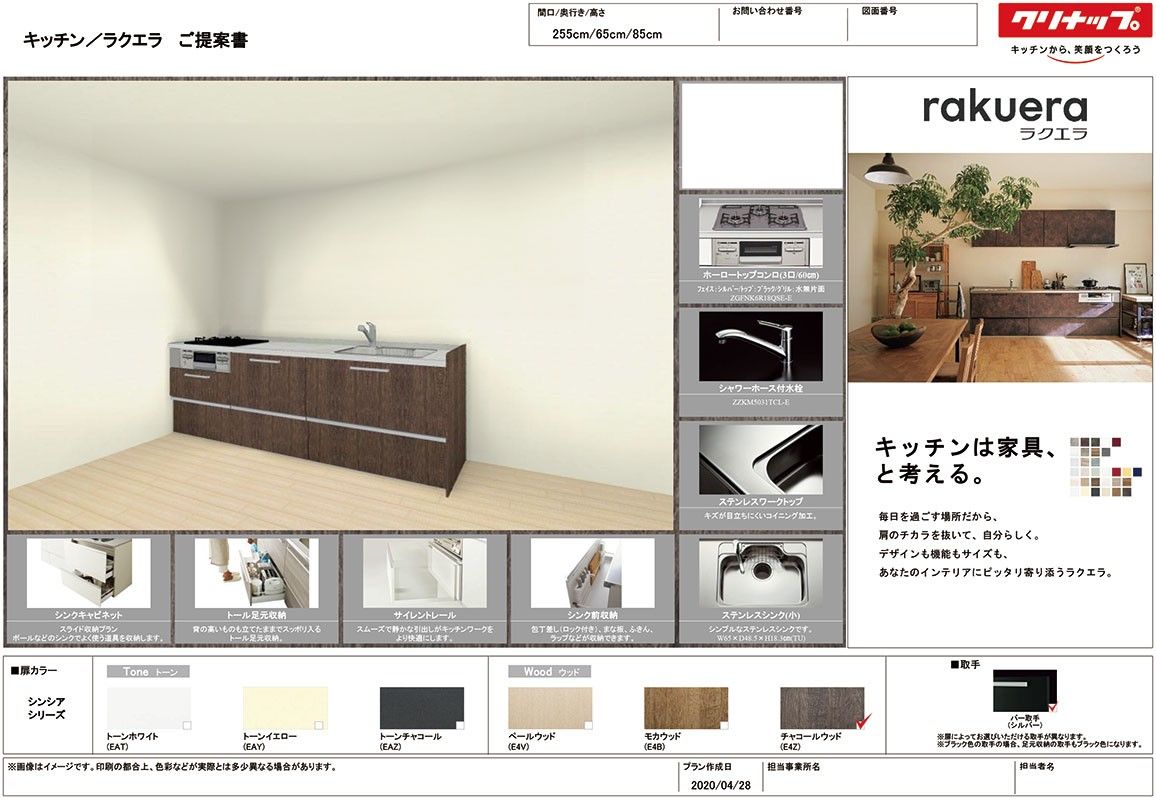The image size is (1156, 800).
Task: Select the shower hose faucet image
Action: (760, 346)
